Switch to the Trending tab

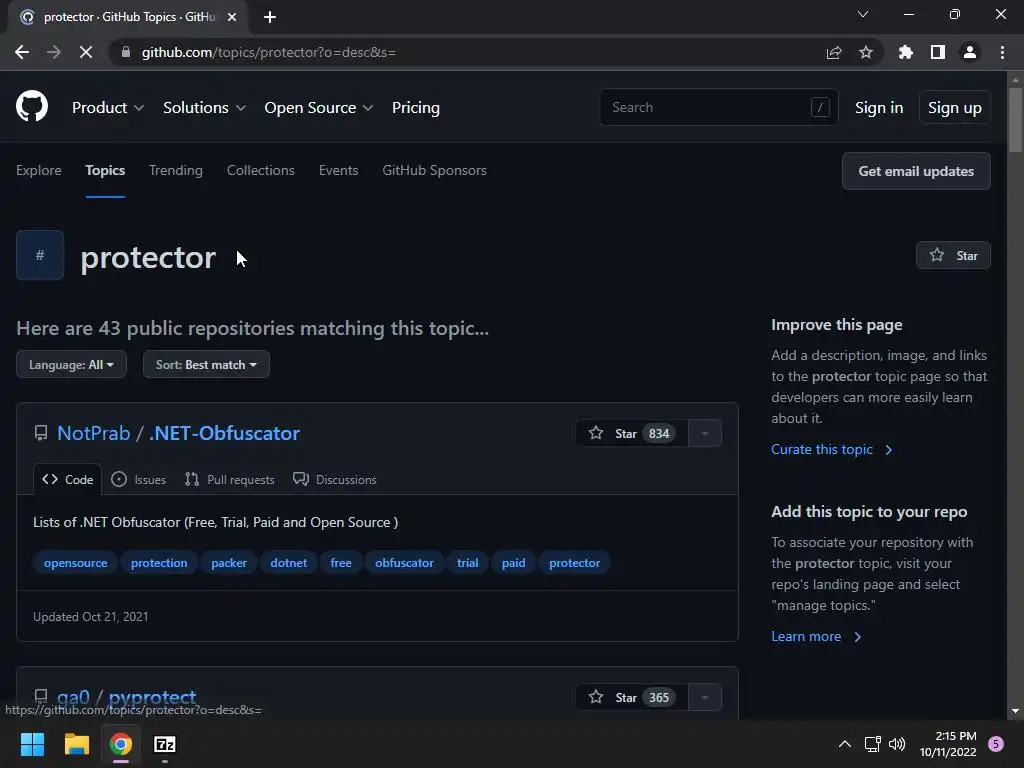176,170
